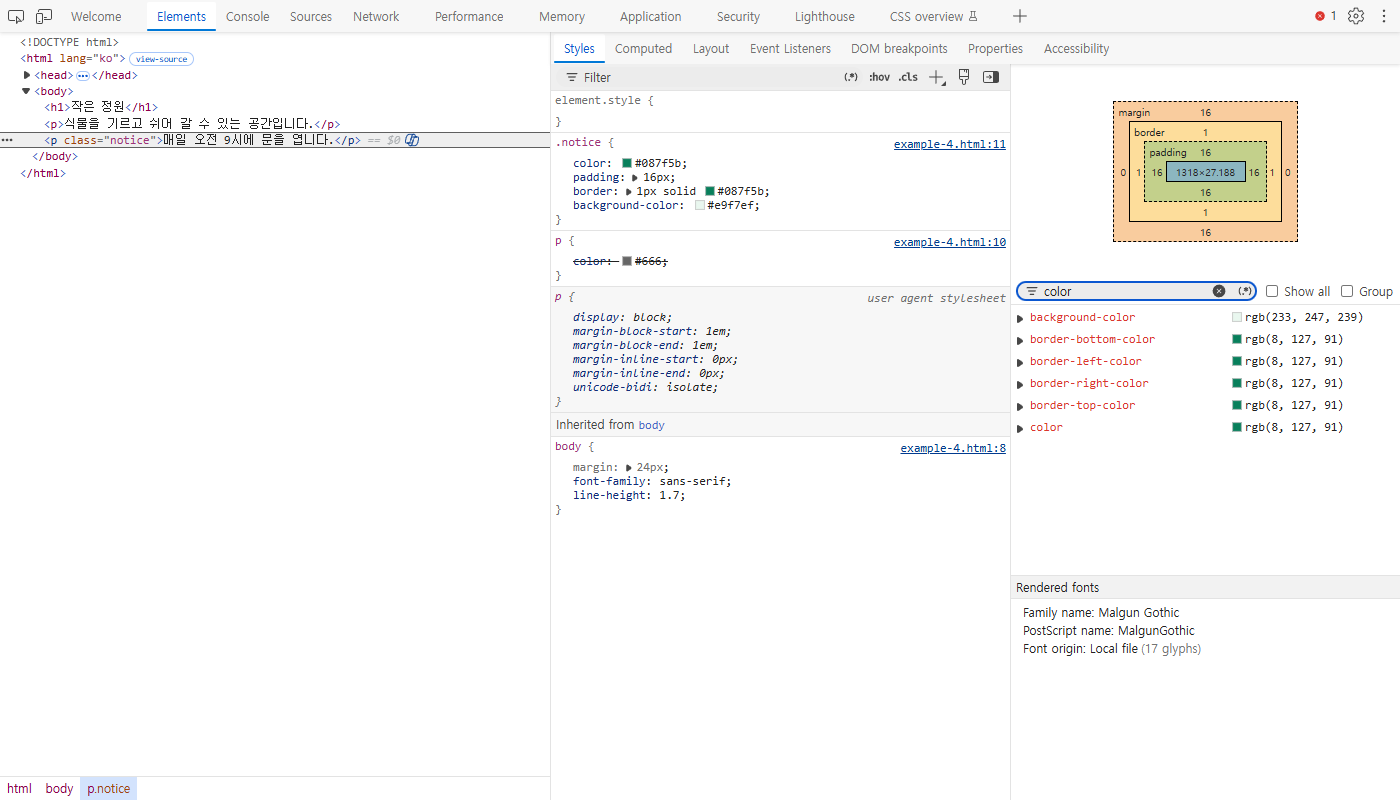1400x800 pixels.
Task: Open the customize DevTools three-dot menu
Action: (x=1384, y=16)
